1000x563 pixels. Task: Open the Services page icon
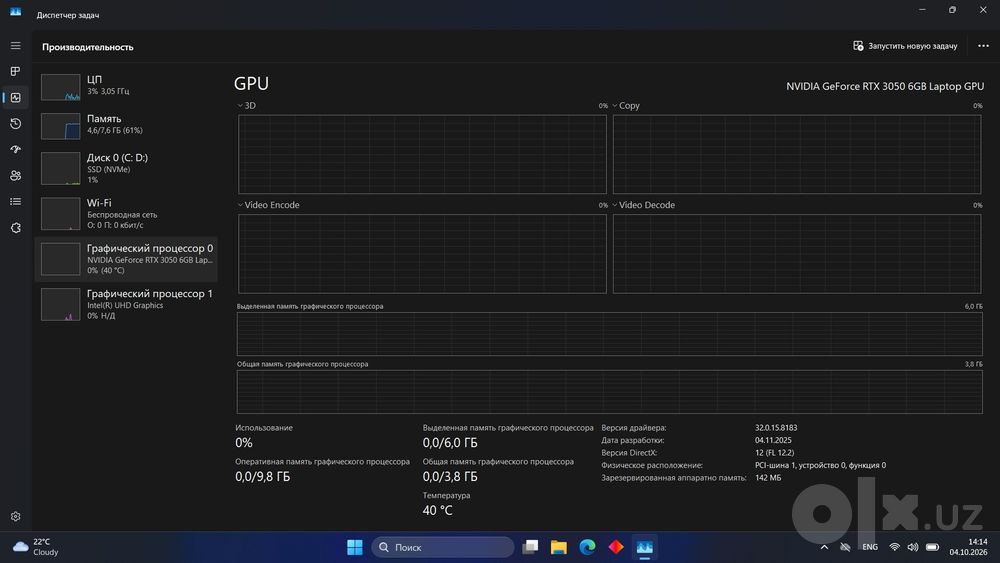coord(15,228)
